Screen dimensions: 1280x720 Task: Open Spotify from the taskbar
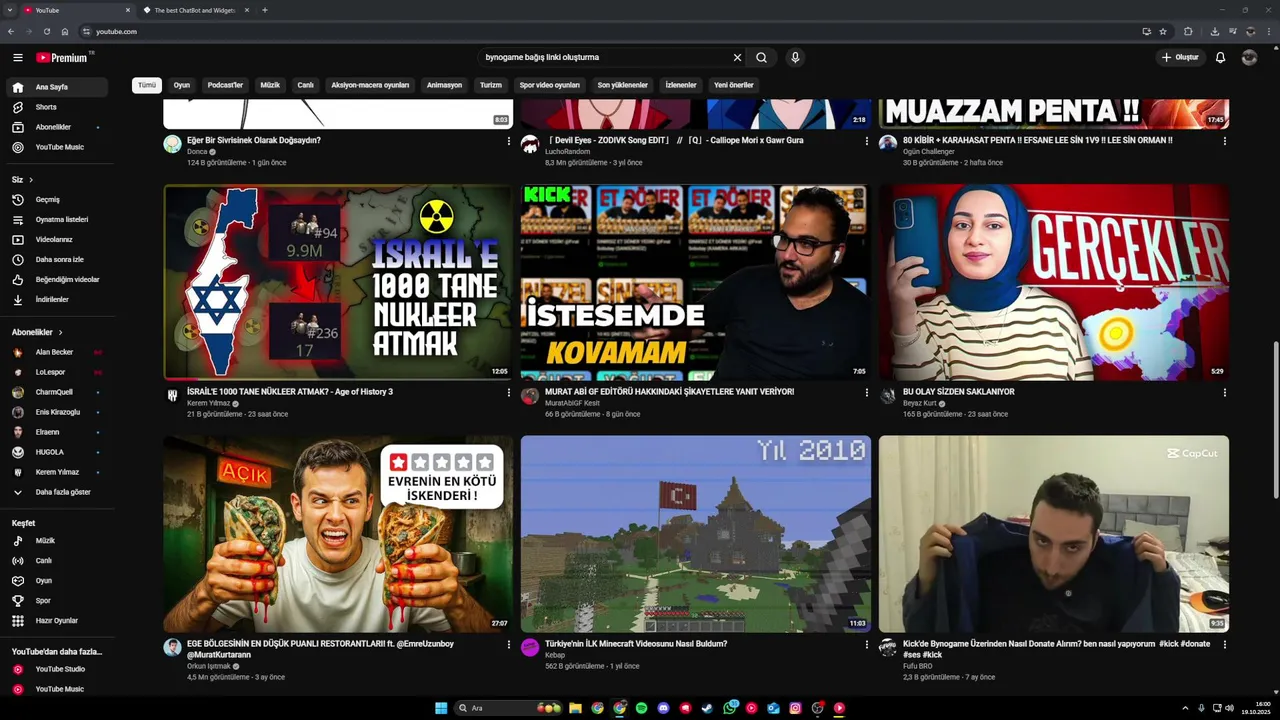point(641,708)
